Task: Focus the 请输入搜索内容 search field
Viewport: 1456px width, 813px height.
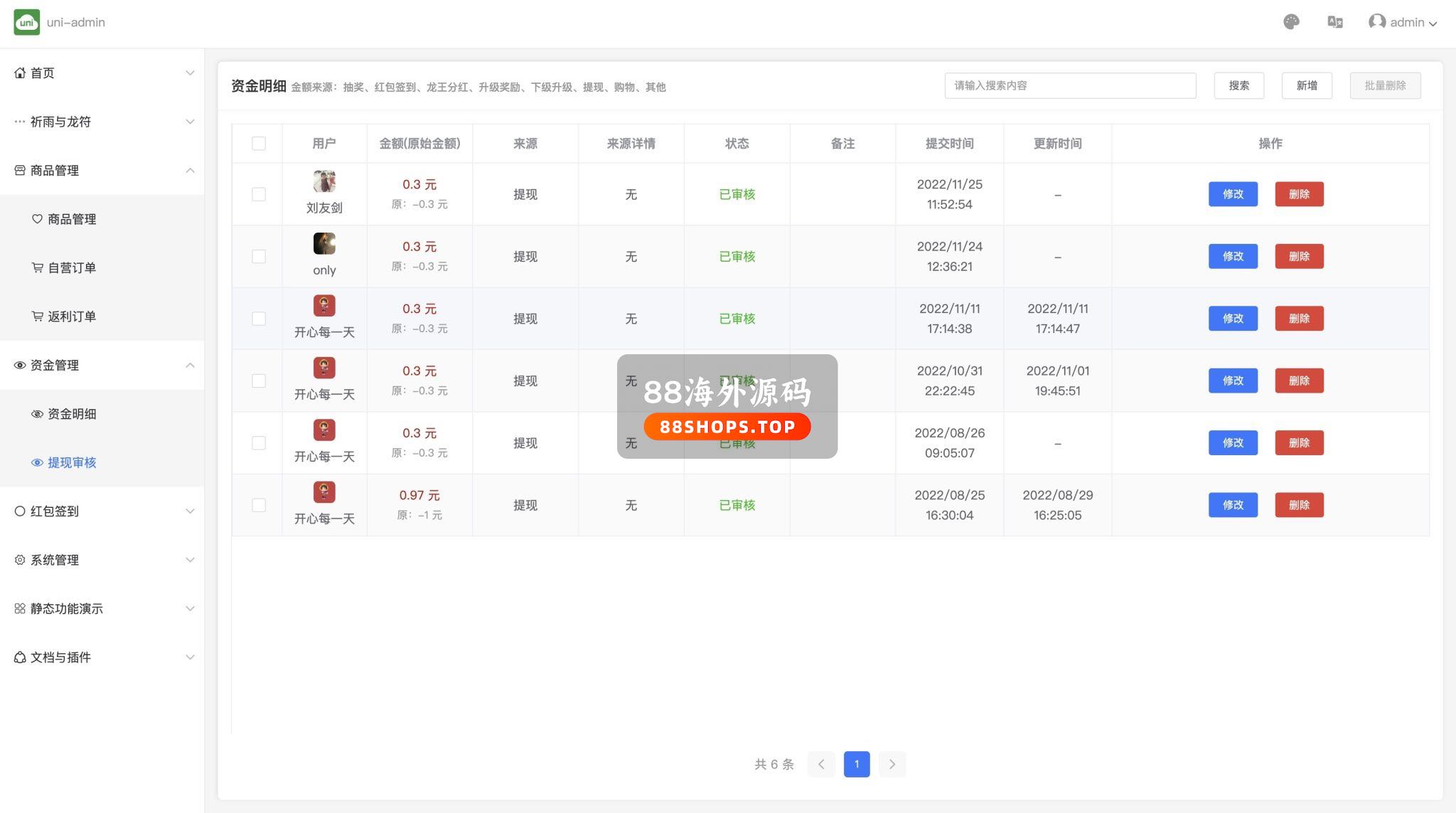Action: (x=1070, y=85)
